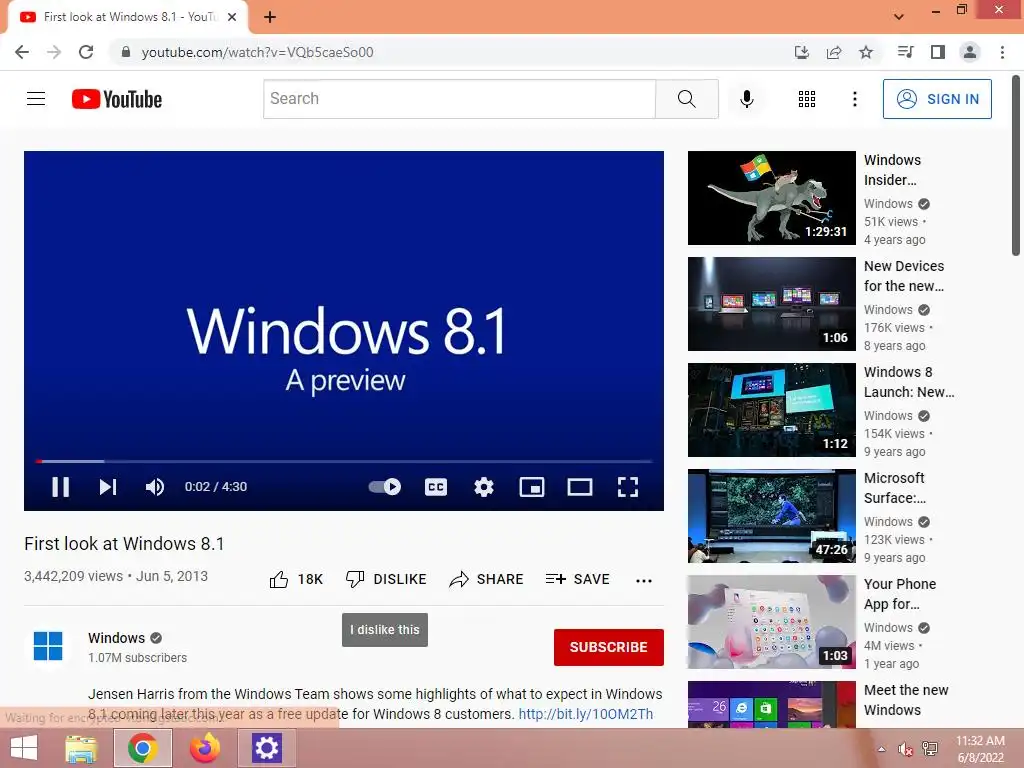Go to the YouTube home logo
The height and width of the screenshot is (768, 1024).
click(x=117, y=99)
